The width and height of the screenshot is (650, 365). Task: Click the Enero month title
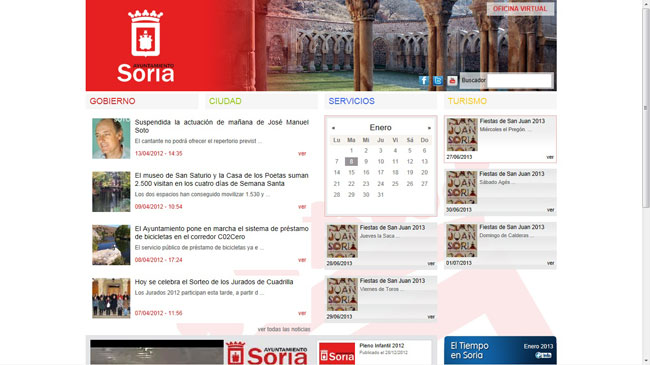point(381,128)
